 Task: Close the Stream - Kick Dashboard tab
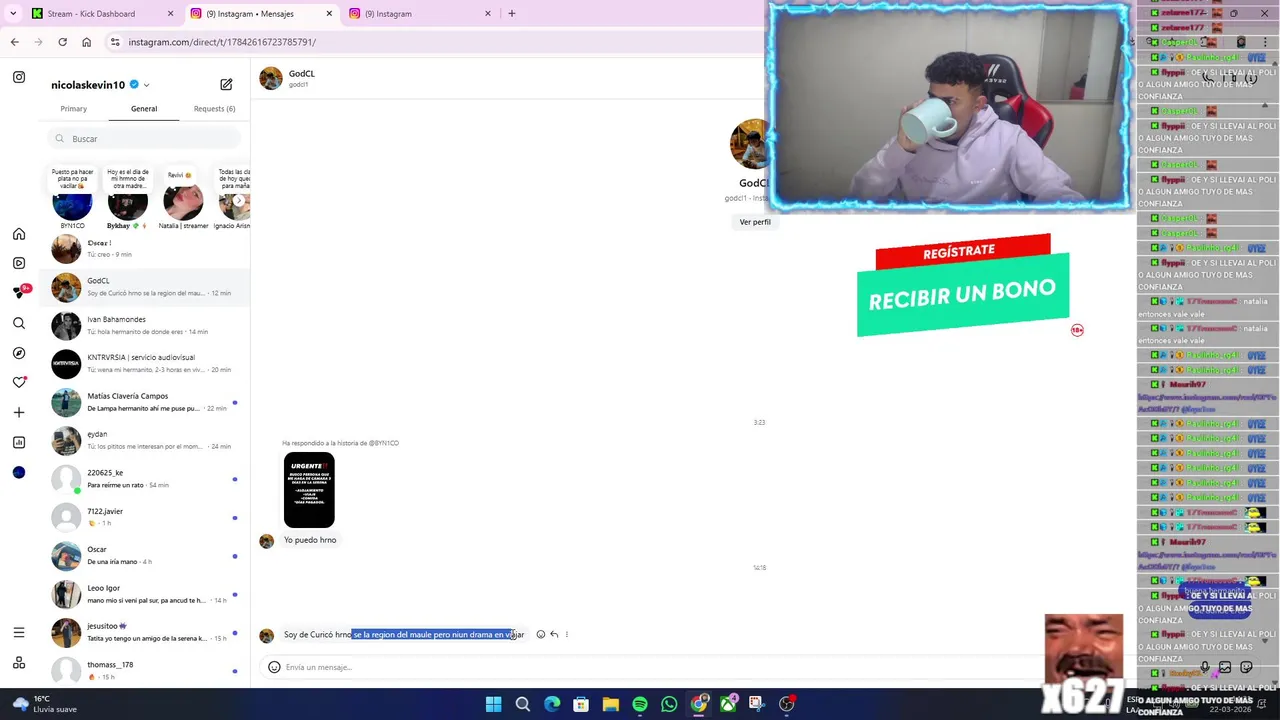tap(170, 14)
